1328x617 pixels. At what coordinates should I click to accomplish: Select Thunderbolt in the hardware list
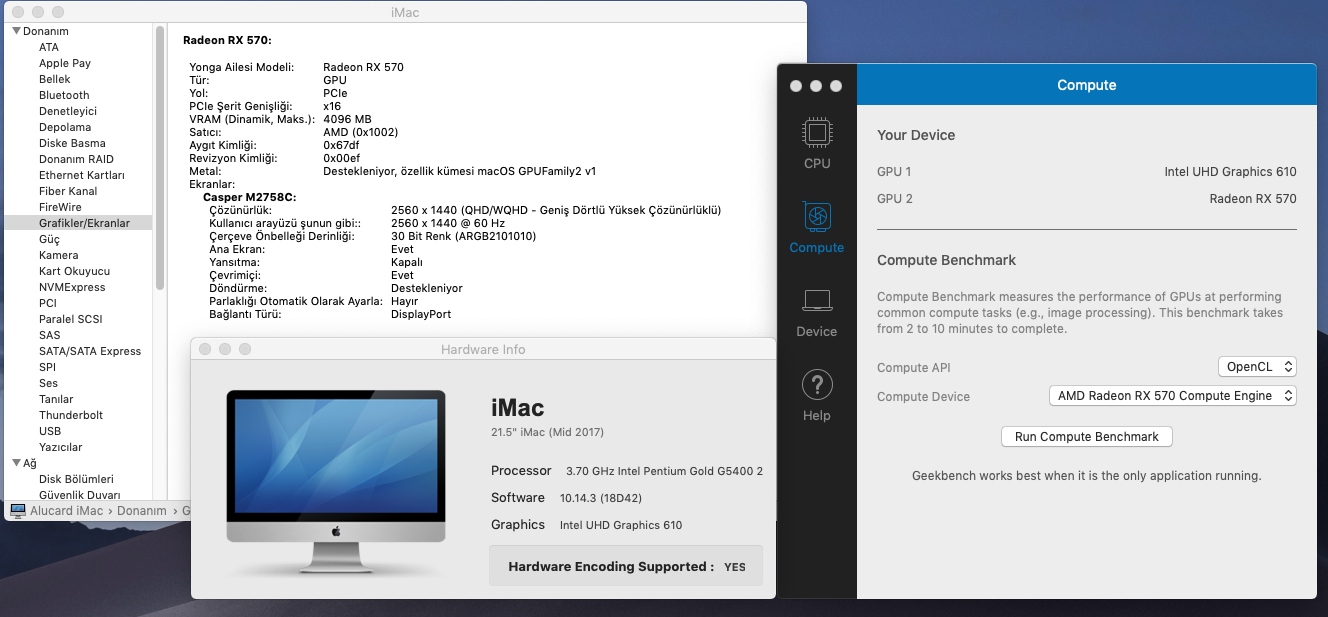(x=71, y=415)
